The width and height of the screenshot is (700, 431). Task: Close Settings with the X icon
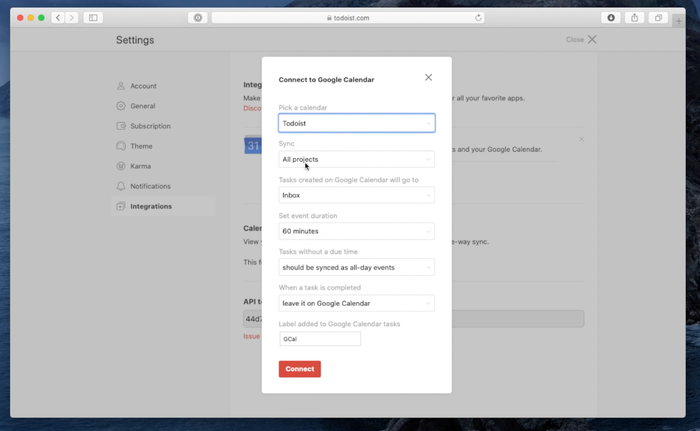[592, 39]
